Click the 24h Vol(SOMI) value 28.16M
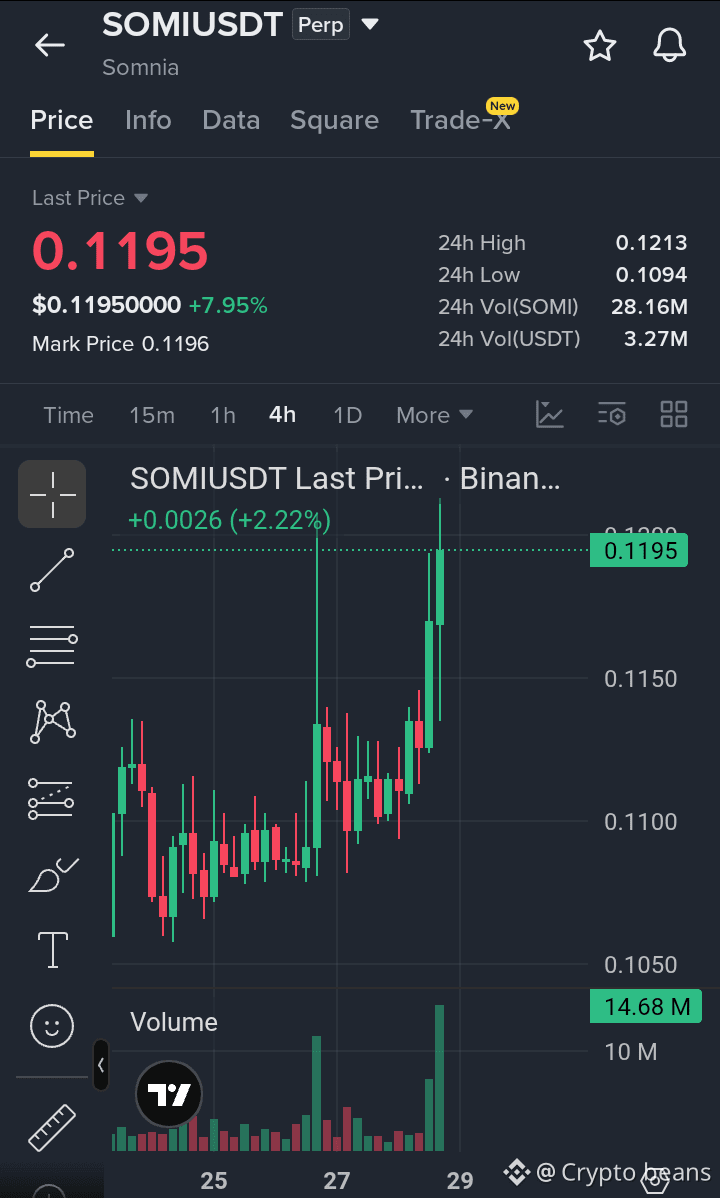 [x=649, y=307]
